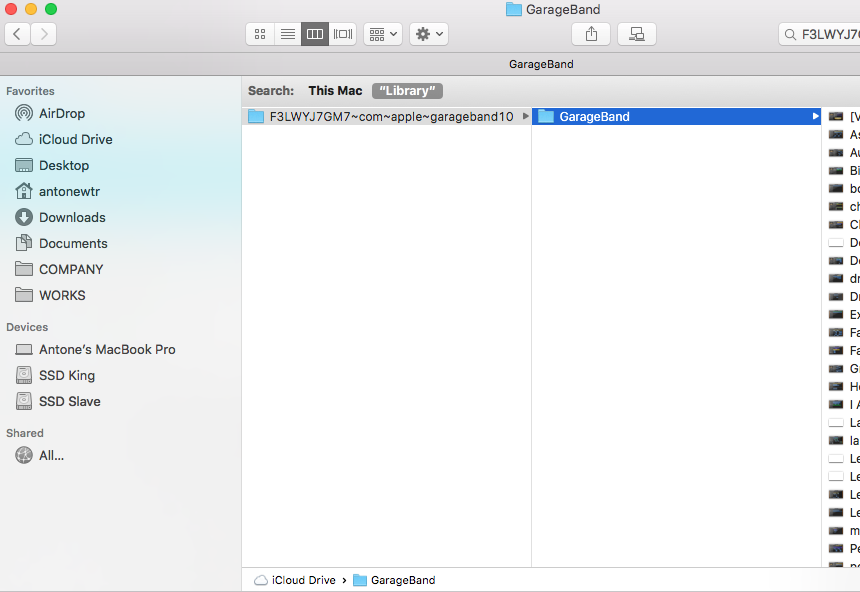
Task: Open iCloud Drive in the sidebar
Action: point(64,139)
